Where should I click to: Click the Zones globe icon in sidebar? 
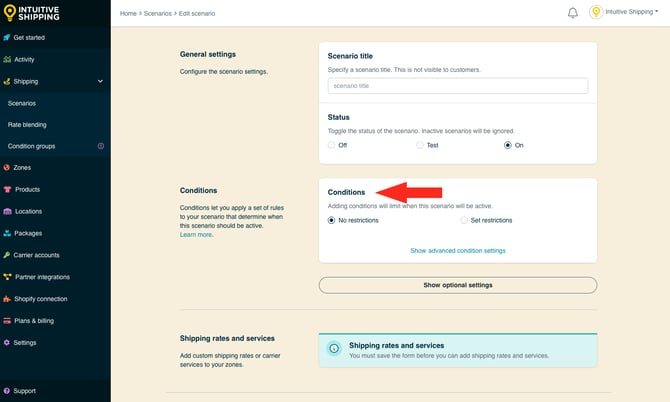point(7,167)
